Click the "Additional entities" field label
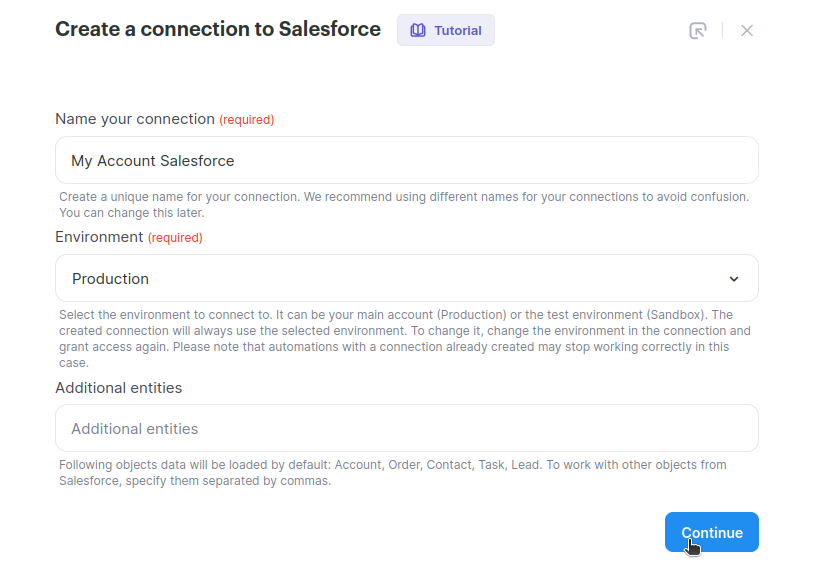This screenshot has width=813, height=585. click(118, 387)
